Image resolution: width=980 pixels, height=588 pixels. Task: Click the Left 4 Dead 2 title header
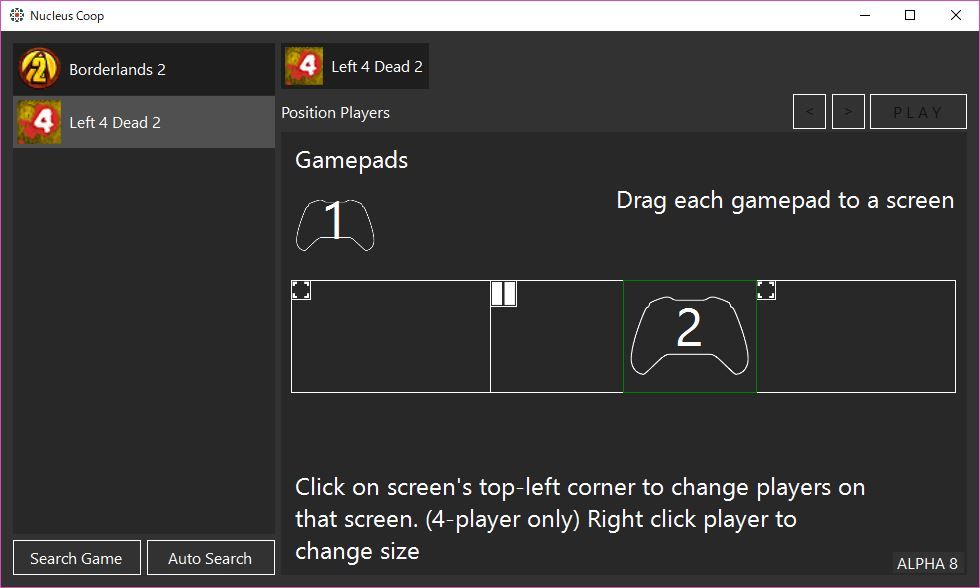point(355,66)
